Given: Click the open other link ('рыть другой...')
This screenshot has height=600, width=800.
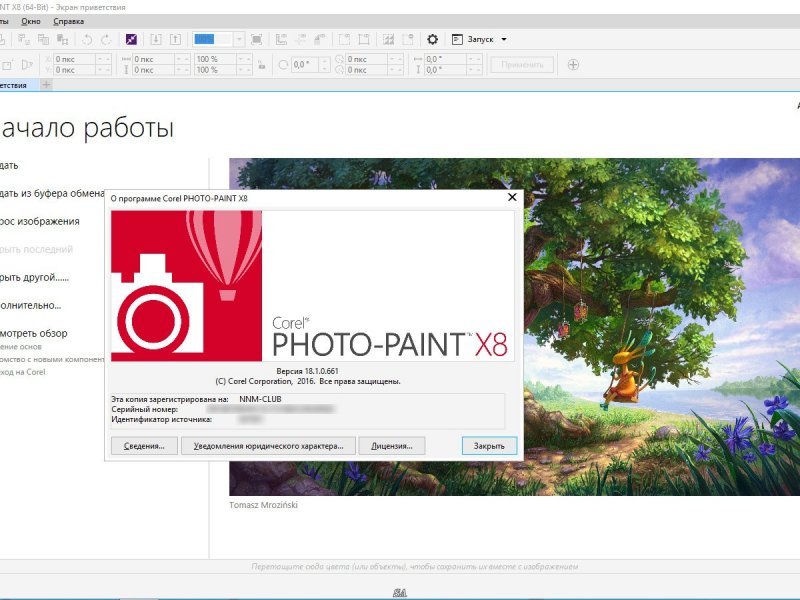Looking at the screenshot, I should [x=34, y=278].
